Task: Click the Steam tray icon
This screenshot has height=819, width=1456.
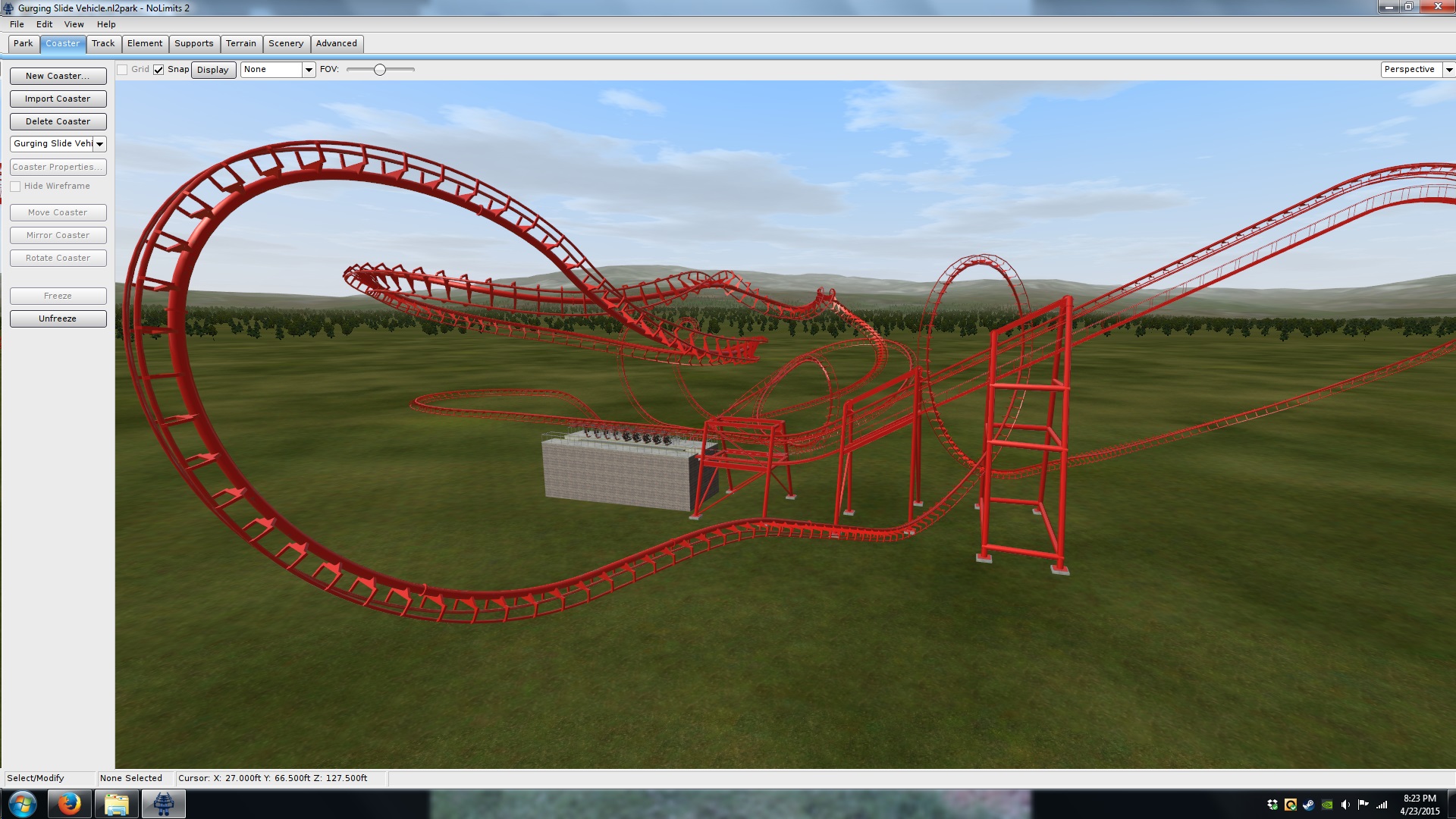Action: pyautogui.click(x=1309, y=805)
